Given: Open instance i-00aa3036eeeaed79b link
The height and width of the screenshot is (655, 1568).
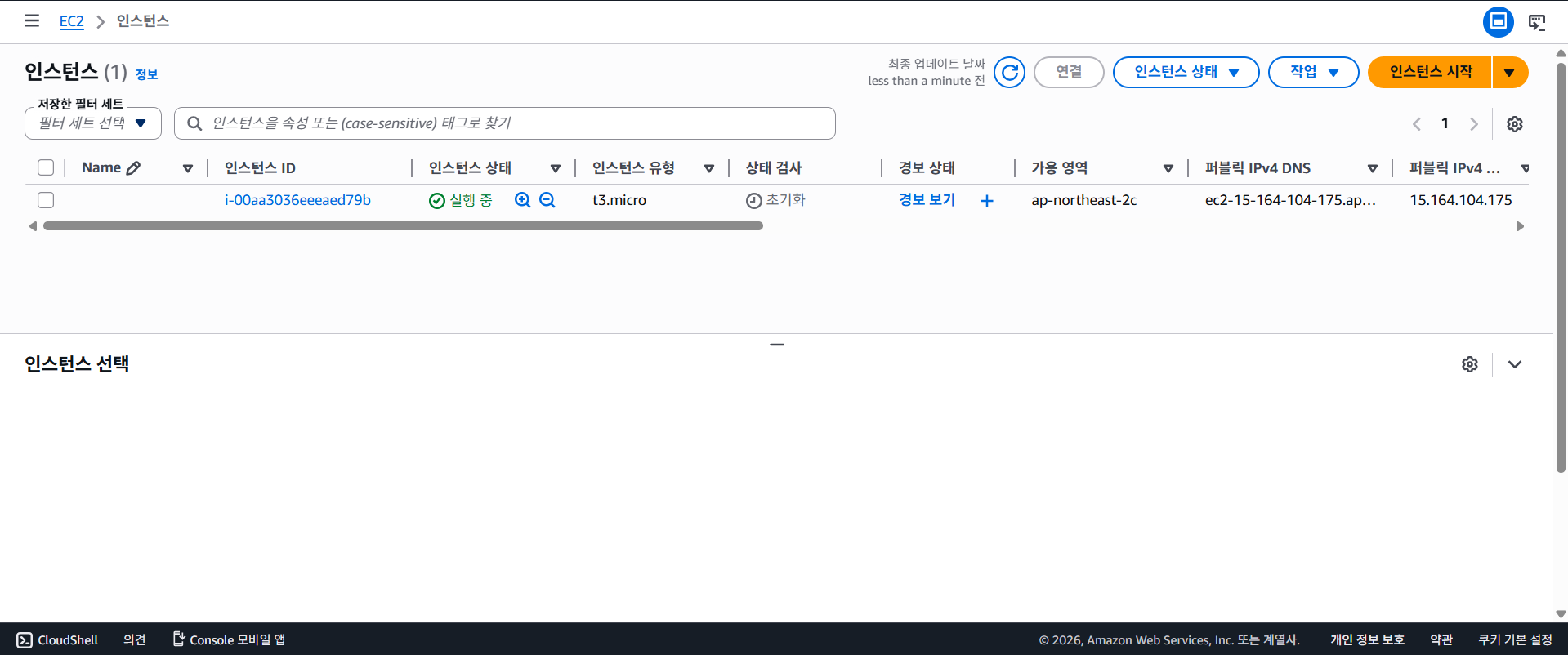Looking at the screenshot, I should tap(297, 200).
